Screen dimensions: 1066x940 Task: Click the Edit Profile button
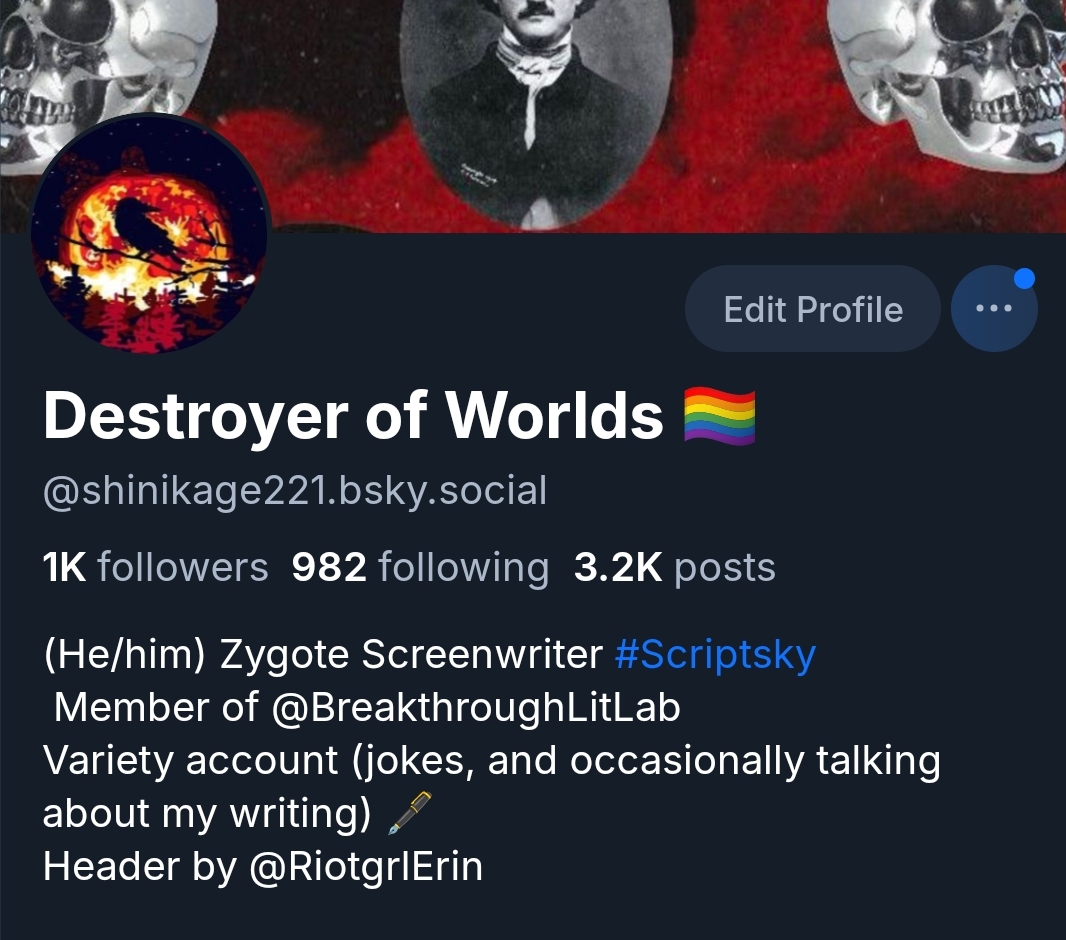click(x=812, y=309)
